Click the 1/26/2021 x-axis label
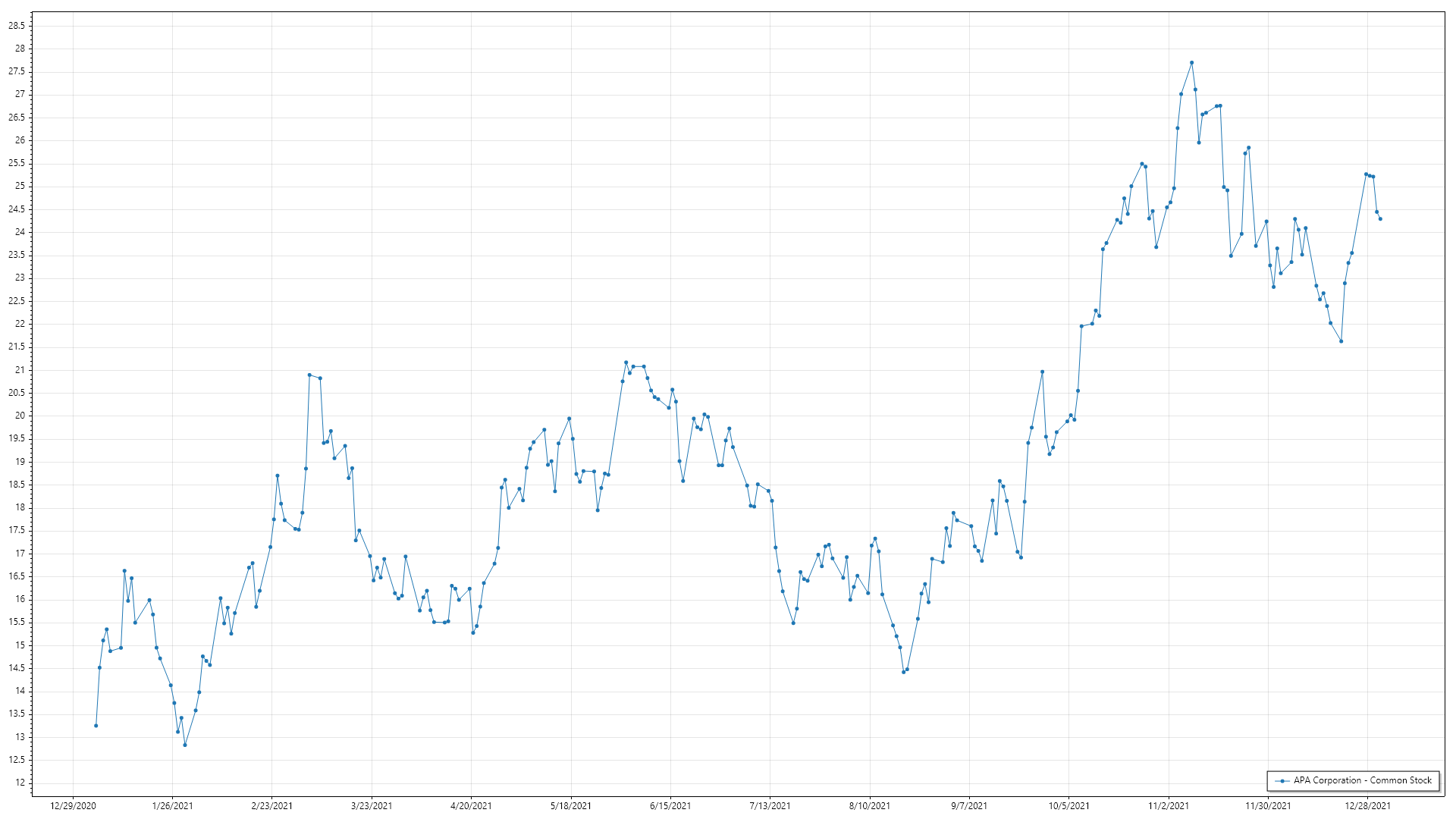The image size is (1456, 819). [172, 806]
